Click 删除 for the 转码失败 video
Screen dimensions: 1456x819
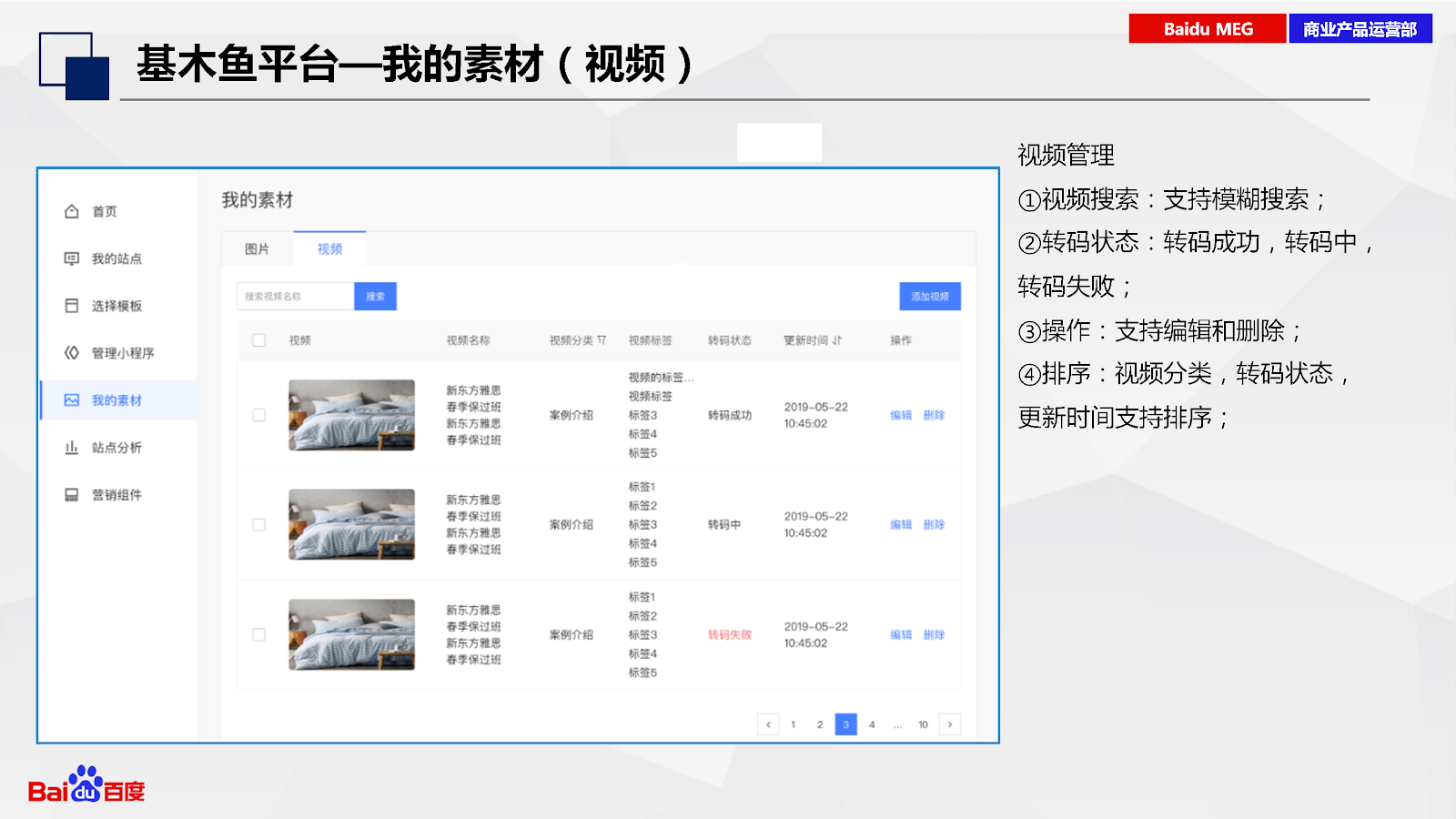pos(935,635)
